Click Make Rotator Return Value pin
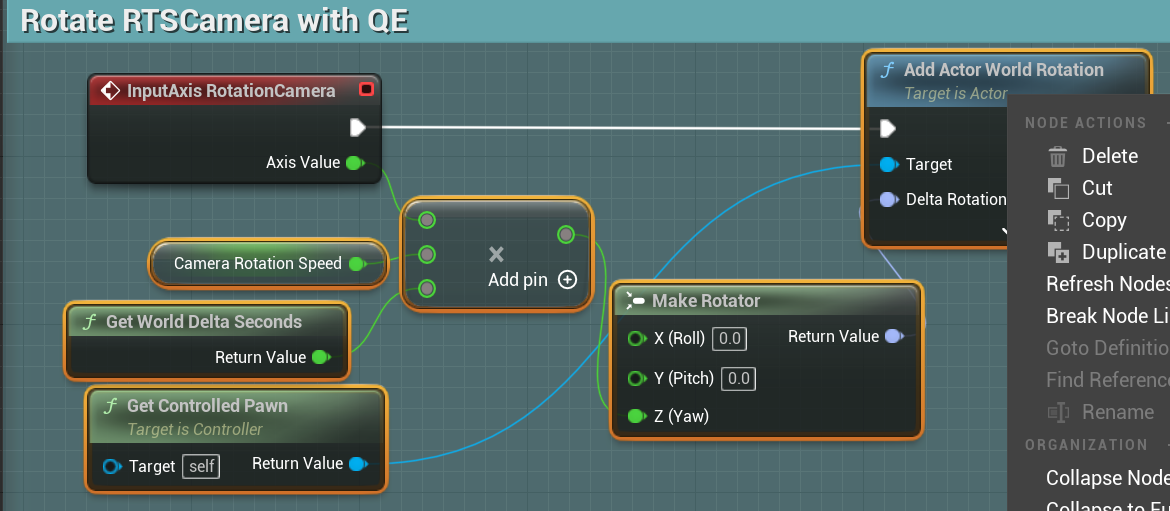 click(x=893, y=337)
